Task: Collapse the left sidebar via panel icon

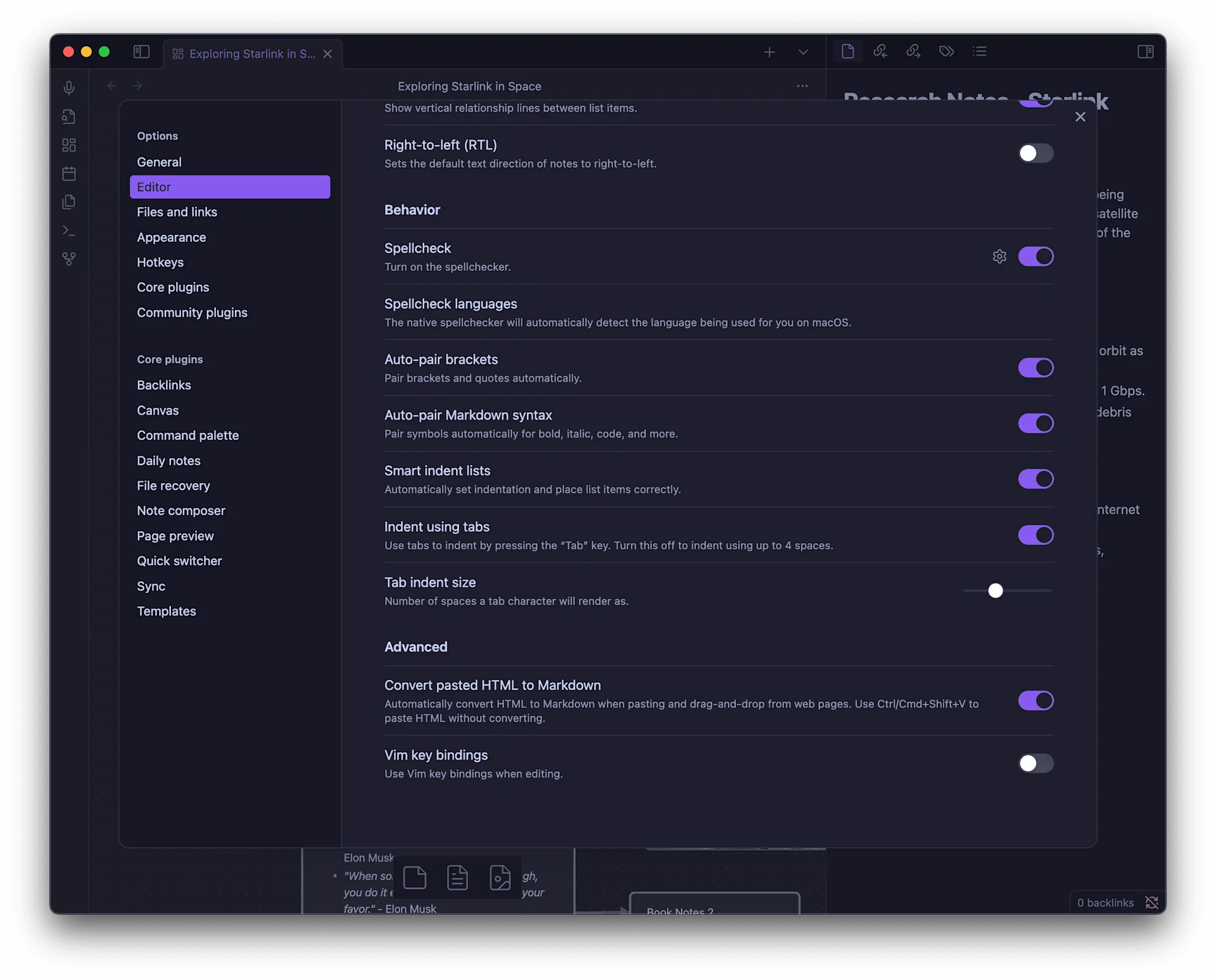Action: (x=141, y=51)
